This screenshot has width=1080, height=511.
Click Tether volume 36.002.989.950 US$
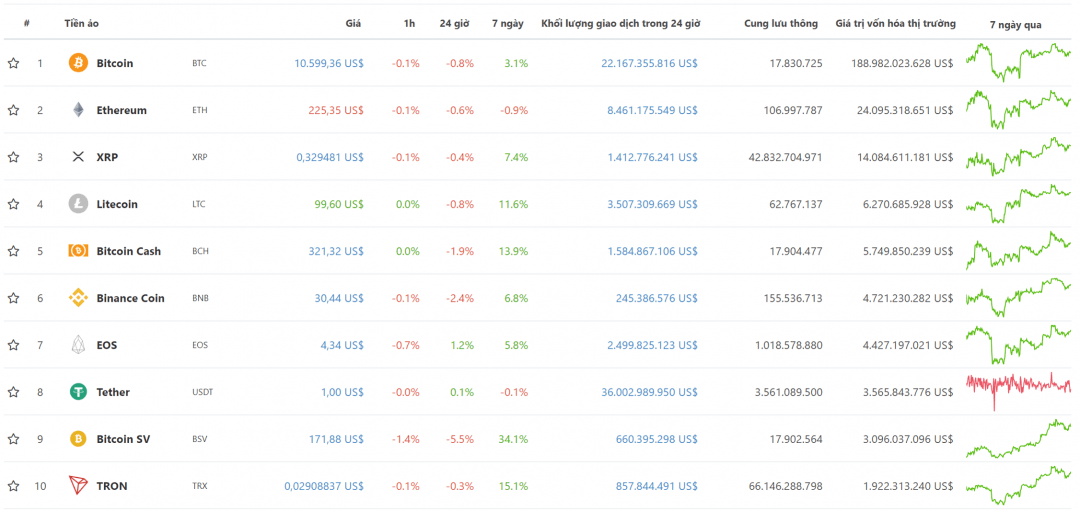click(x=650, y=392)
